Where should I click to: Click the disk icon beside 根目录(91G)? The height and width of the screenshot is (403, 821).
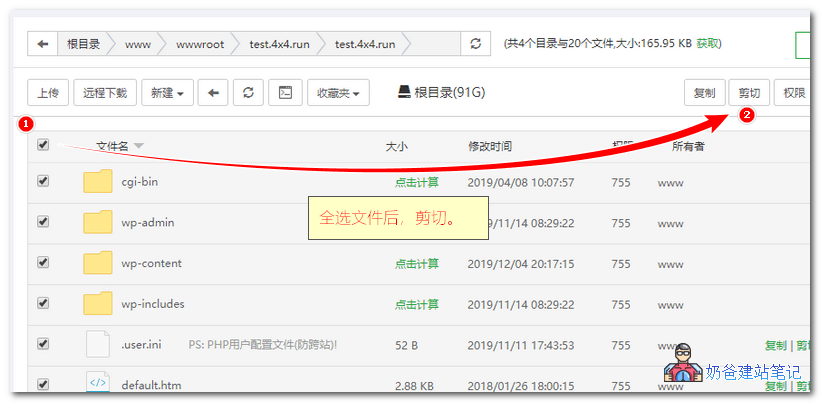pyautogui.click(x=404, y=93)
